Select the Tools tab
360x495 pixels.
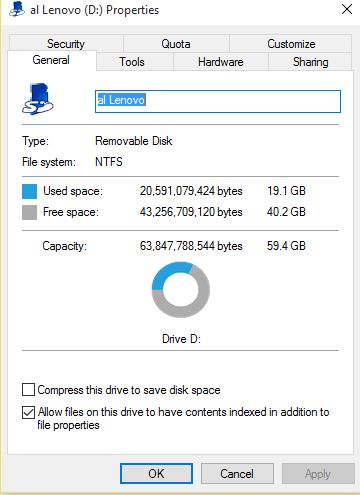tap(132, 62)
